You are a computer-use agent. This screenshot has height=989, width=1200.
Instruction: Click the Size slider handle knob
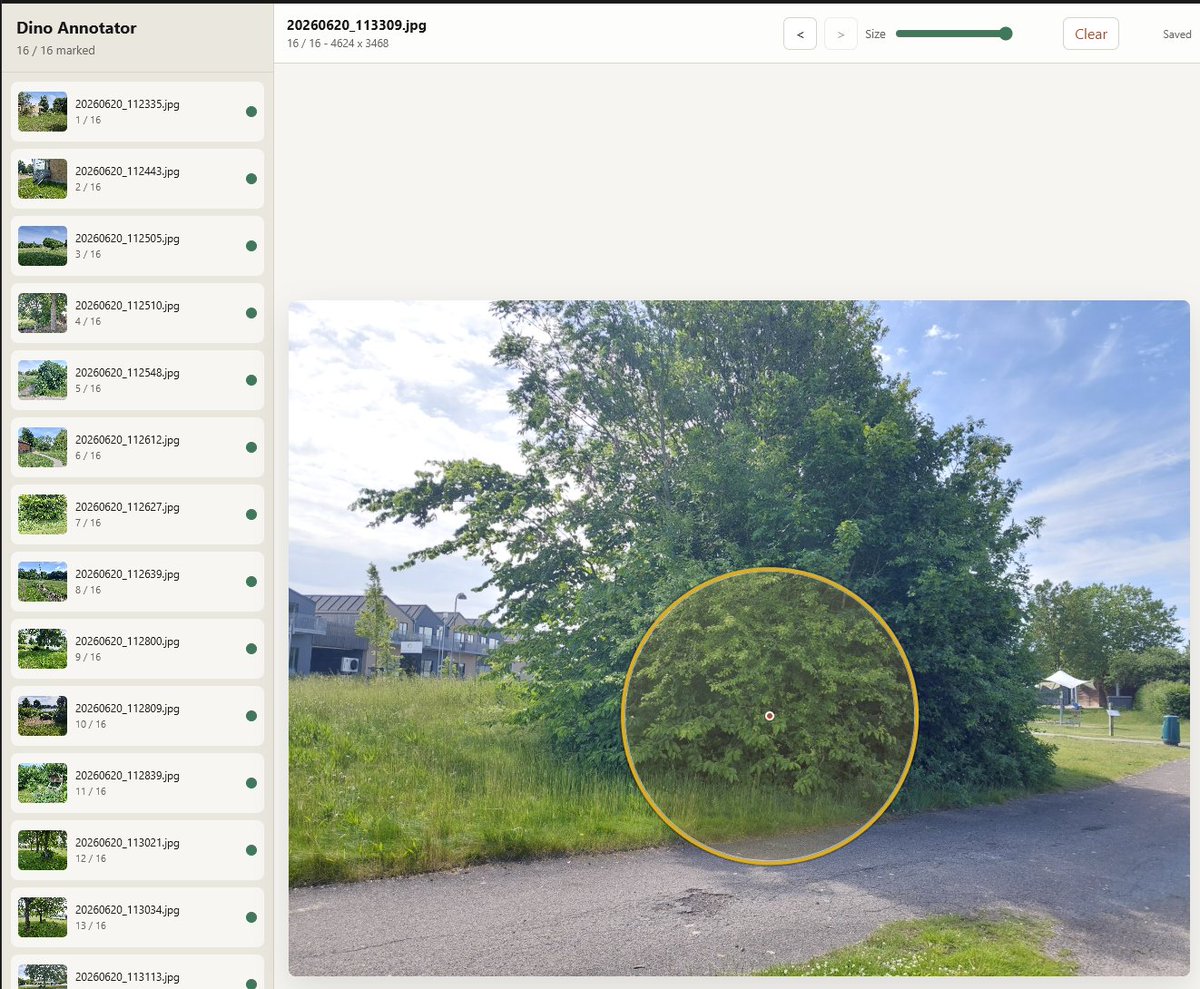tap(1006, 34)
